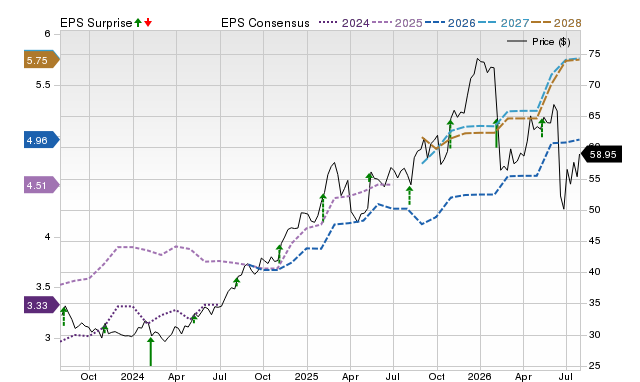Click the 3 label on EPS axis
The width and height of the screenshot is (640, 382).
tap(47, 338)
